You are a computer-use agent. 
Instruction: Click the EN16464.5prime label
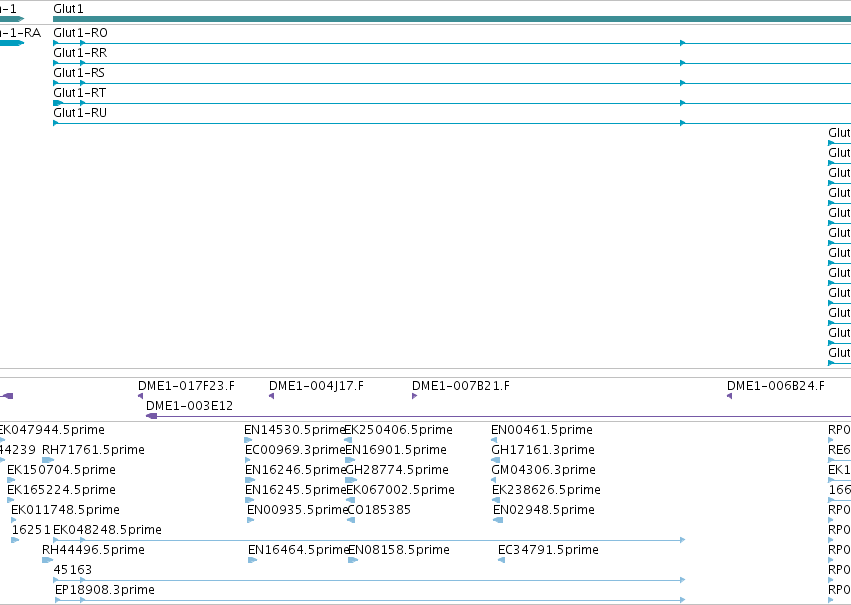298,551
